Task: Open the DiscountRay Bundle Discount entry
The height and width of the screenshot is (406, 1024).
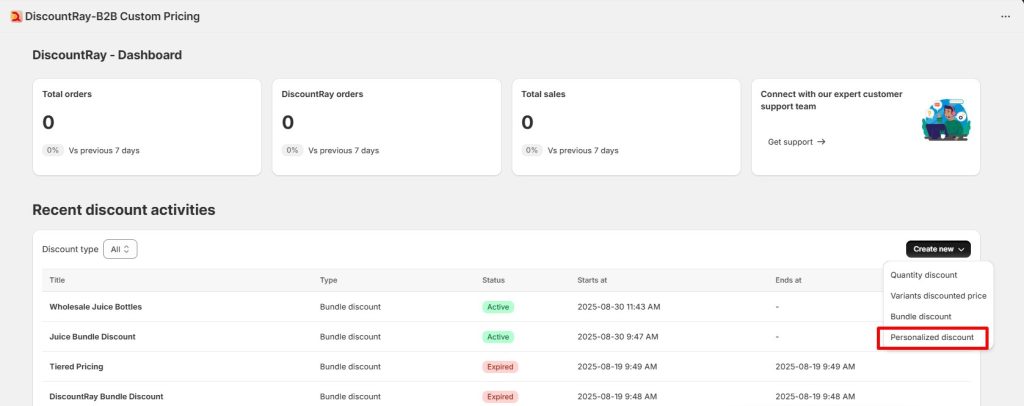Action: 106,396
